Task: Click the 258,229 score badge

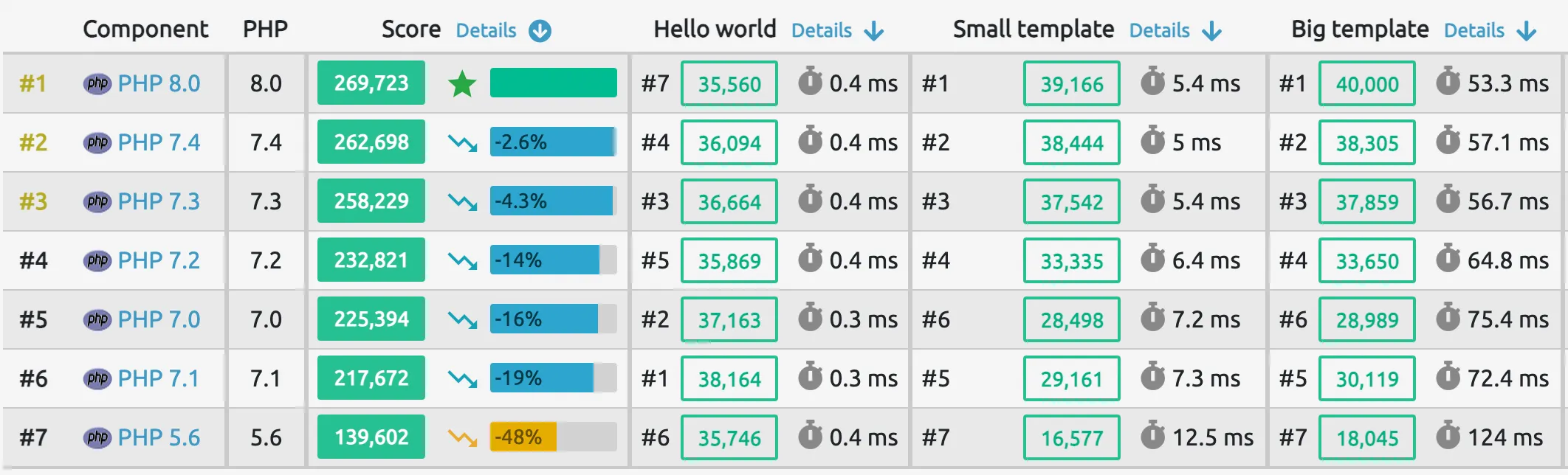Action: [371, 201]
